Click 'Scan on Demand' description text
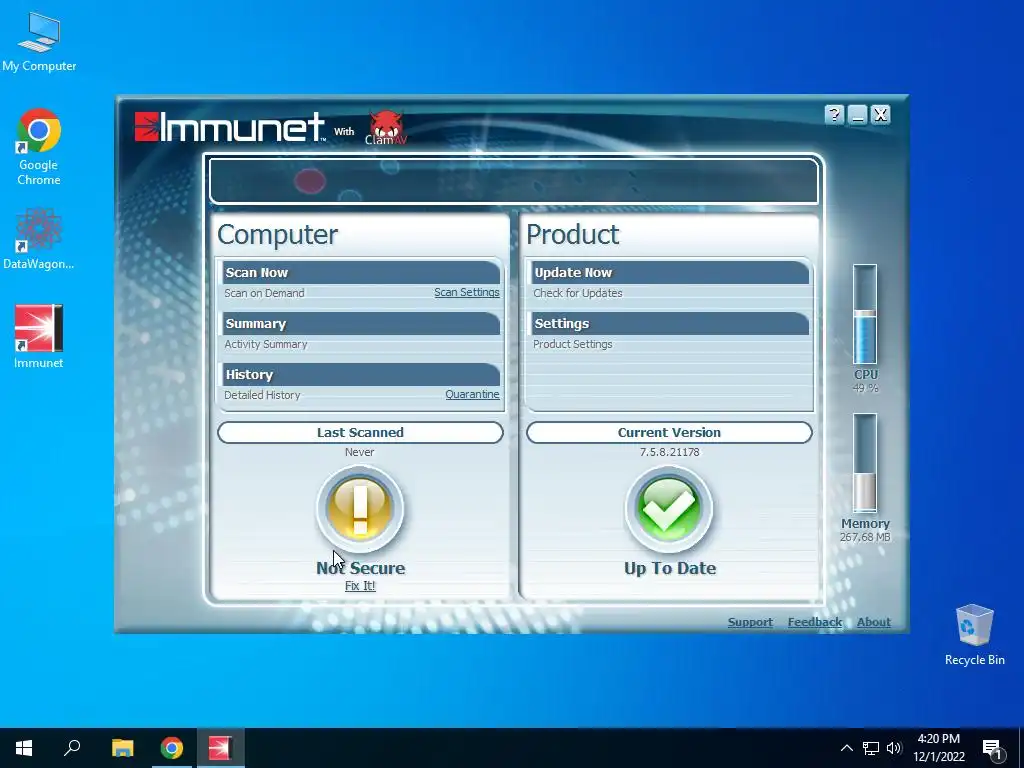 click(x=264, y=293)
